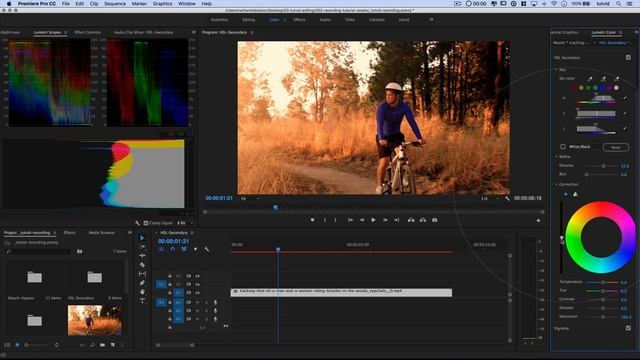This screenshot has width=640, height=360.
Task: Select the Hand tool
Action: click(x=142, y=291)
